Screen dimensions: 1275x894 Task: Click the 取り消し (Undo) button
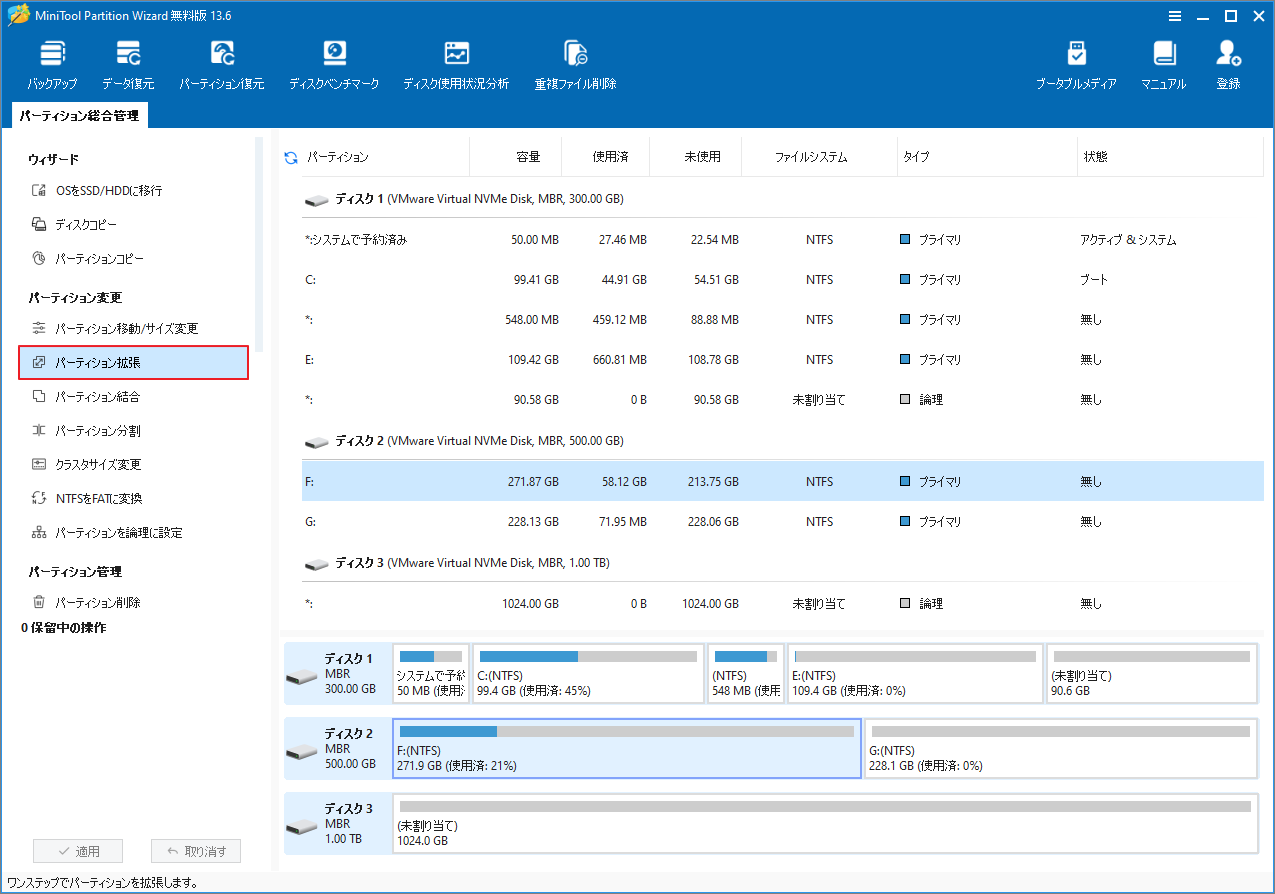pos(195,850)
